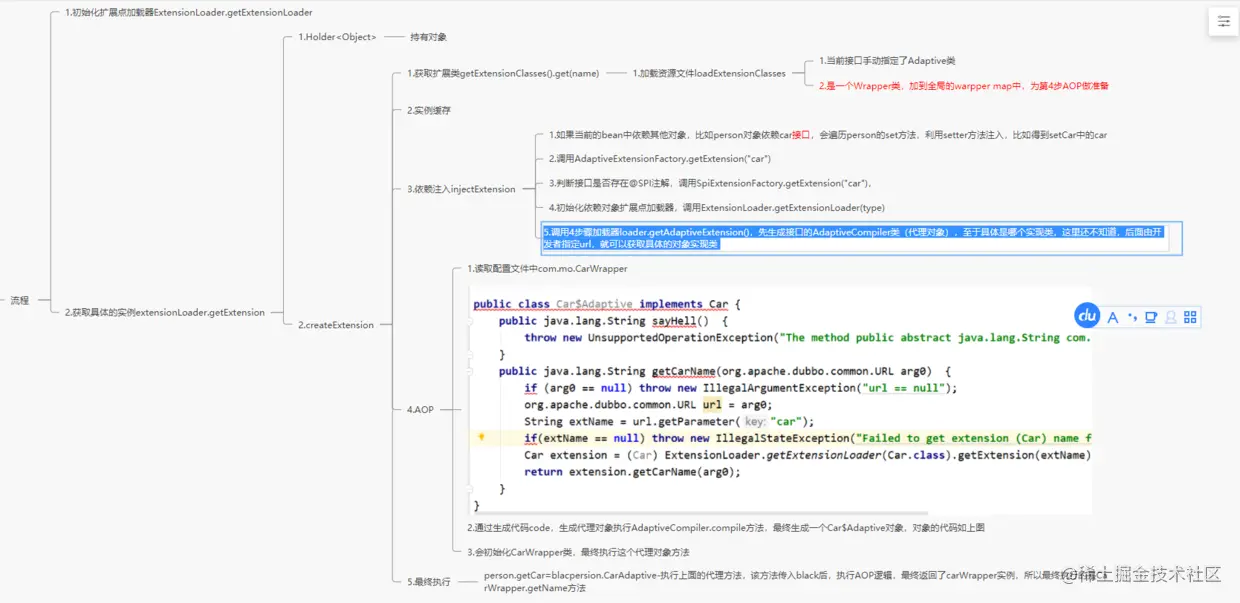This screenshot has width=1240, height=603.
Task: Select node '1.初始化扩展点加载器ExtensionLoader.getExtensionLoader'
Action: click(x=188, y=13)
